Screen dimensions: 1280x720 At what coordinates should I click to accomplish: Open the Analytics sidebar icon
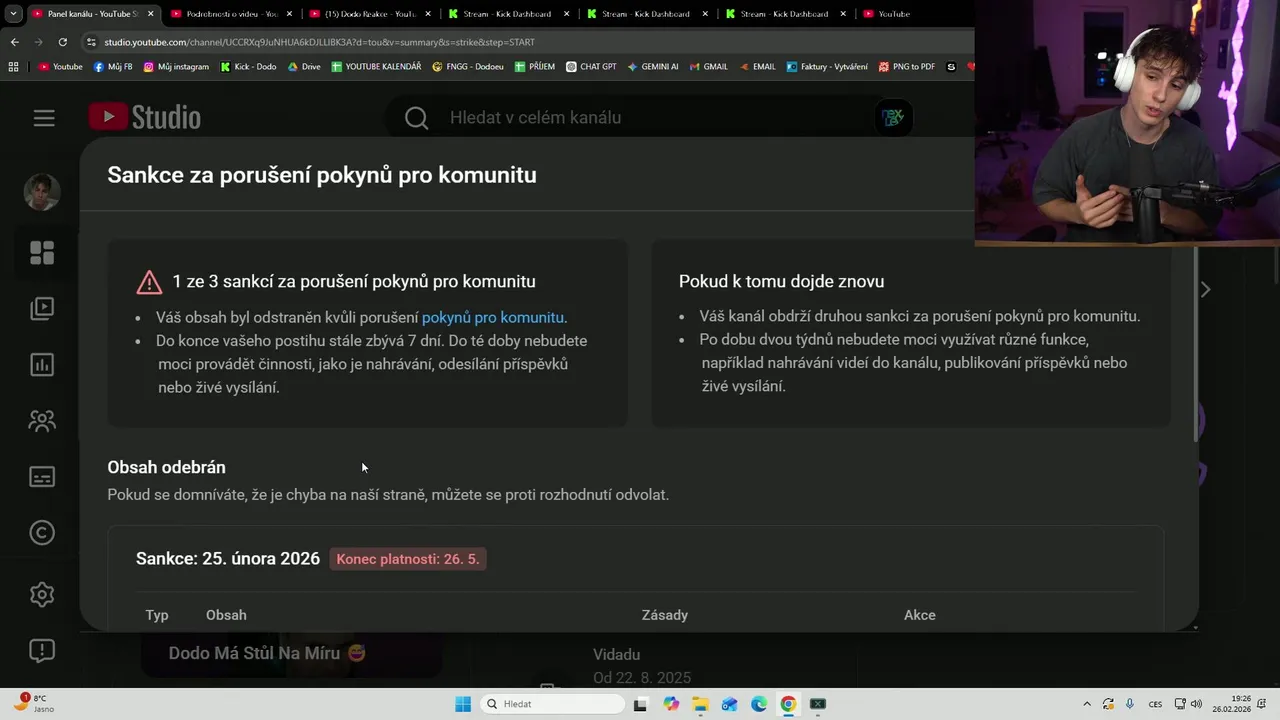click(42, 365)
